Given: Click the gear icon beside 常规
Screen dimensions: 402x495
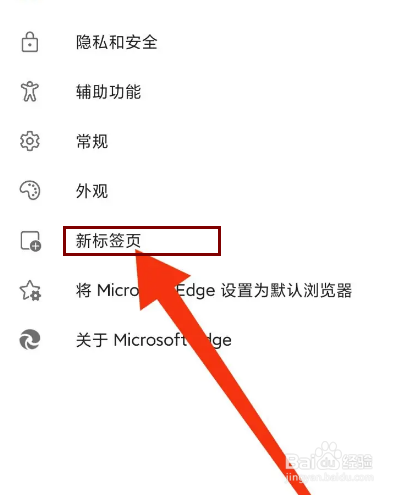Looking at the screenshot, I should click(30, 141).
